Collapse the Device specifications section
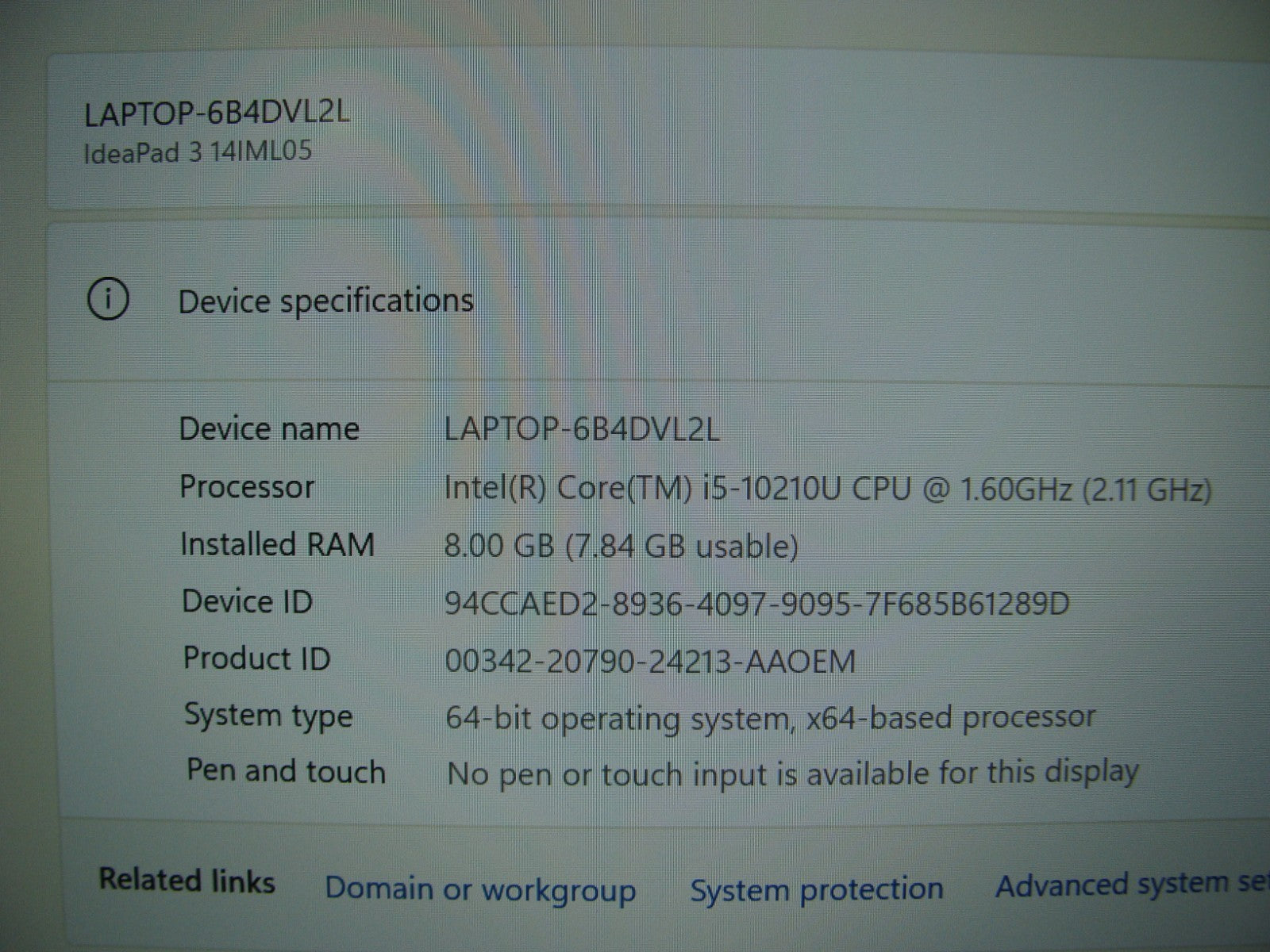Screen dimensions: 1270x952 tap(325, 301)
